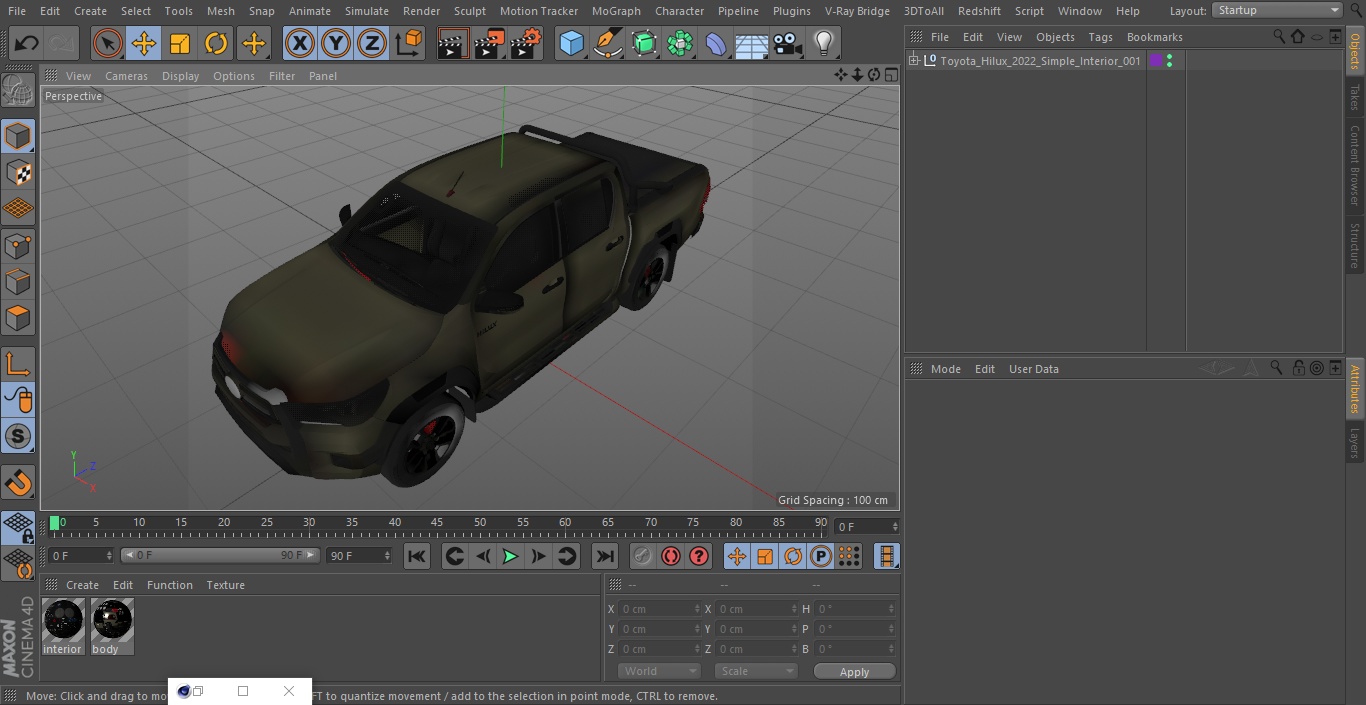Toggle Enable Snap magnet icon
Screen dimensions: 1366x705
point(18,482)
